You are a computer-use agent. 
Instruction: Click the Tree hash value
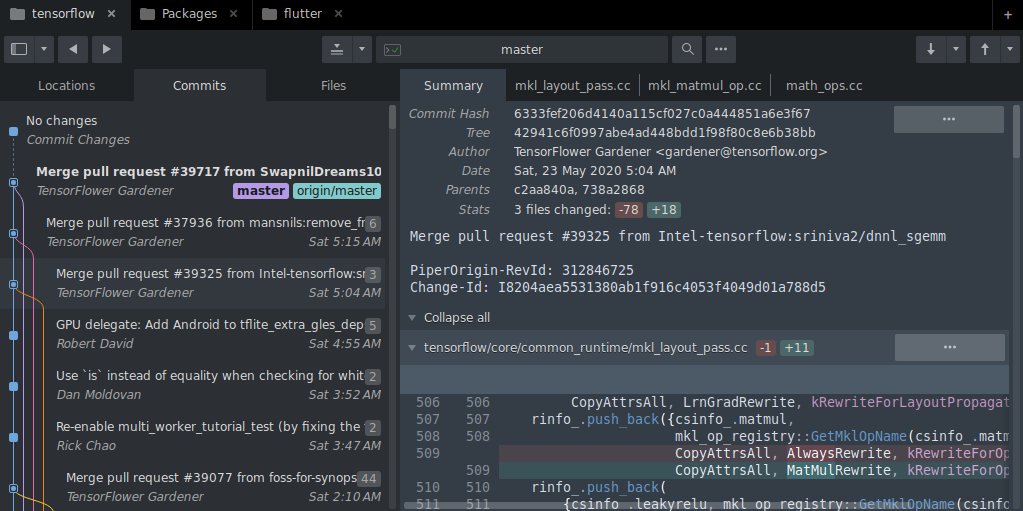pyautogui.click(x=664, y=133)
